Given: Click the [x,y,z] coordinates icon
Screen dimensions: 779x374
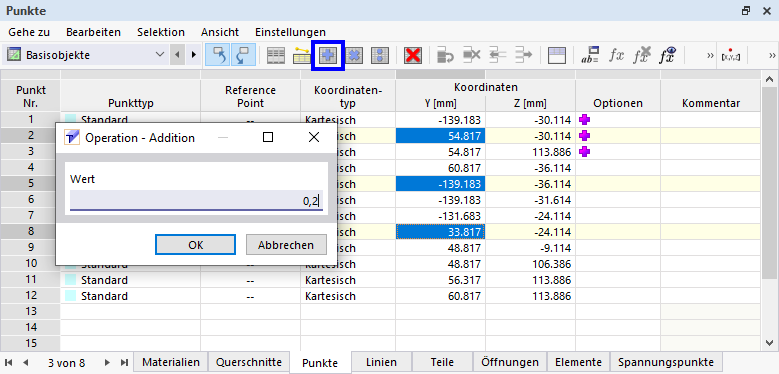Looking at the screenshot, I should (x=730, y=55).
